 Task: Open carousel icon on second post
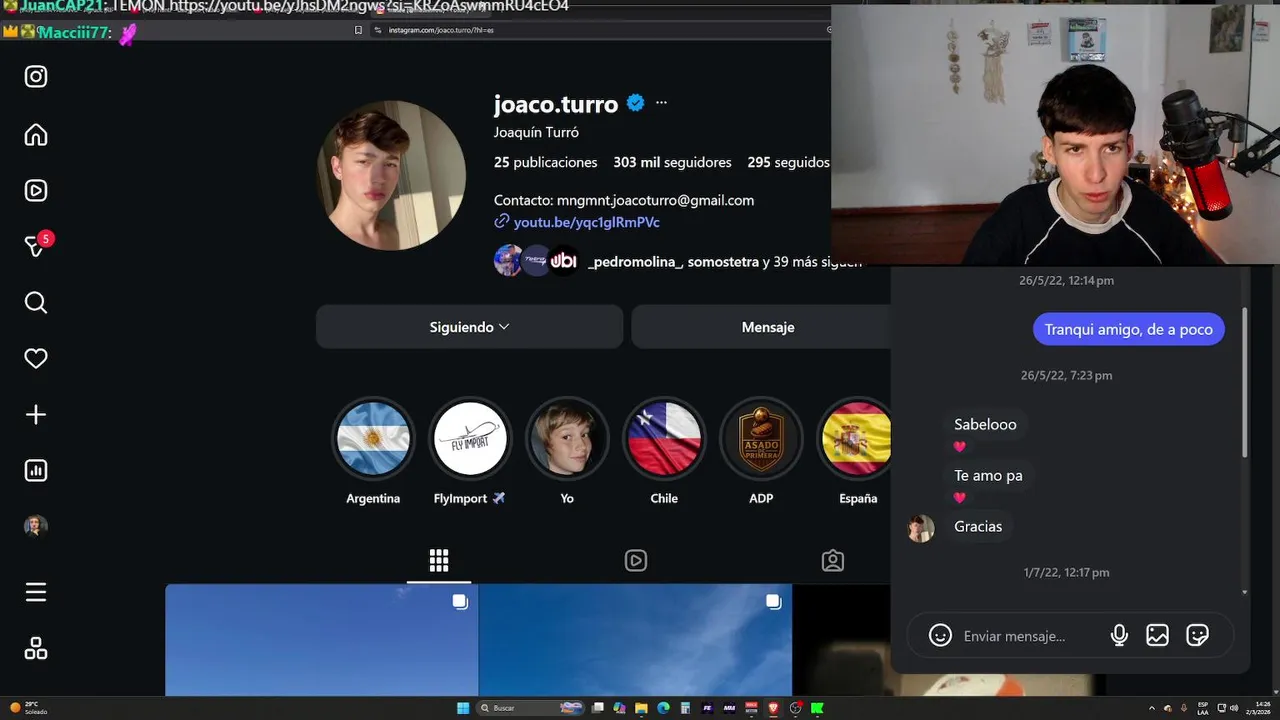click(x=773, y=601)
